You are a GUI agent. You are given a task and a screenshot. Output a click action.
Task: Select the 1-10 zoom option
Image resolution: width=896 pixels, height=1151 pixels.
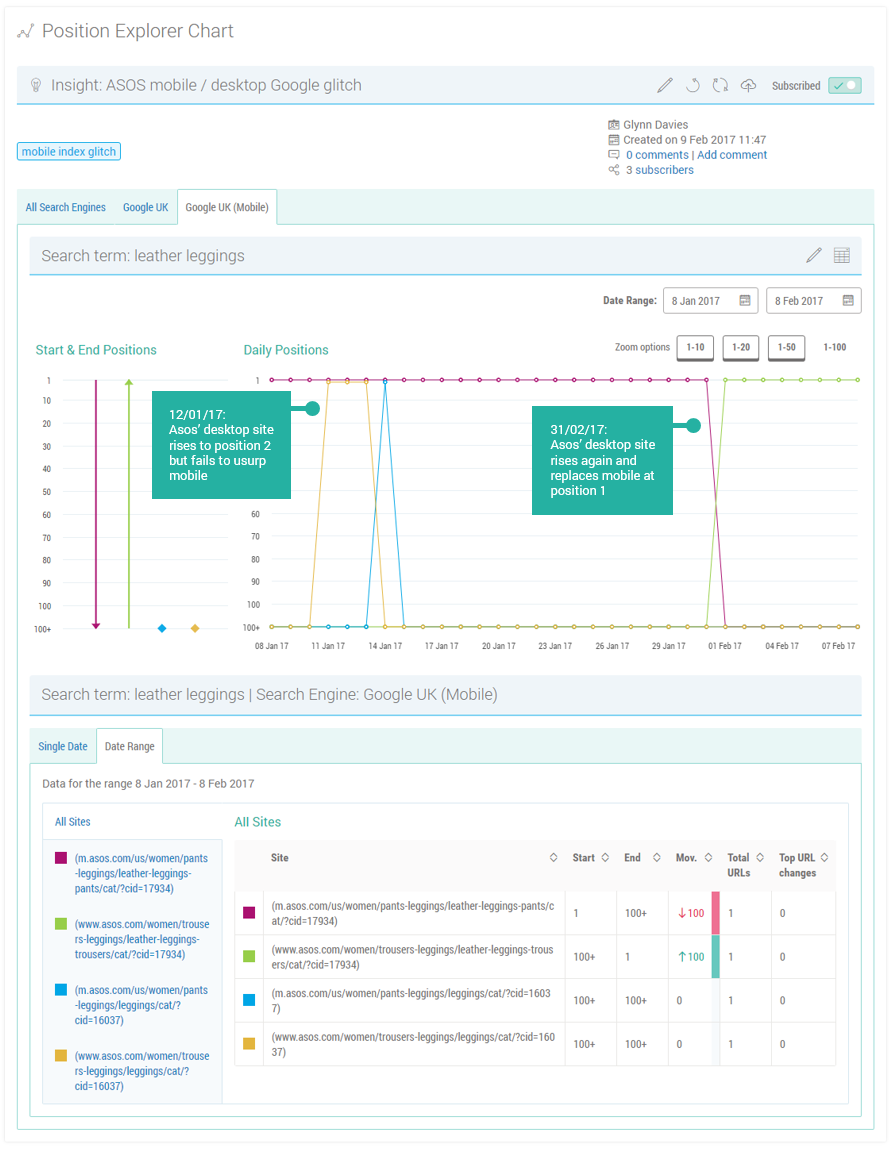695,348
